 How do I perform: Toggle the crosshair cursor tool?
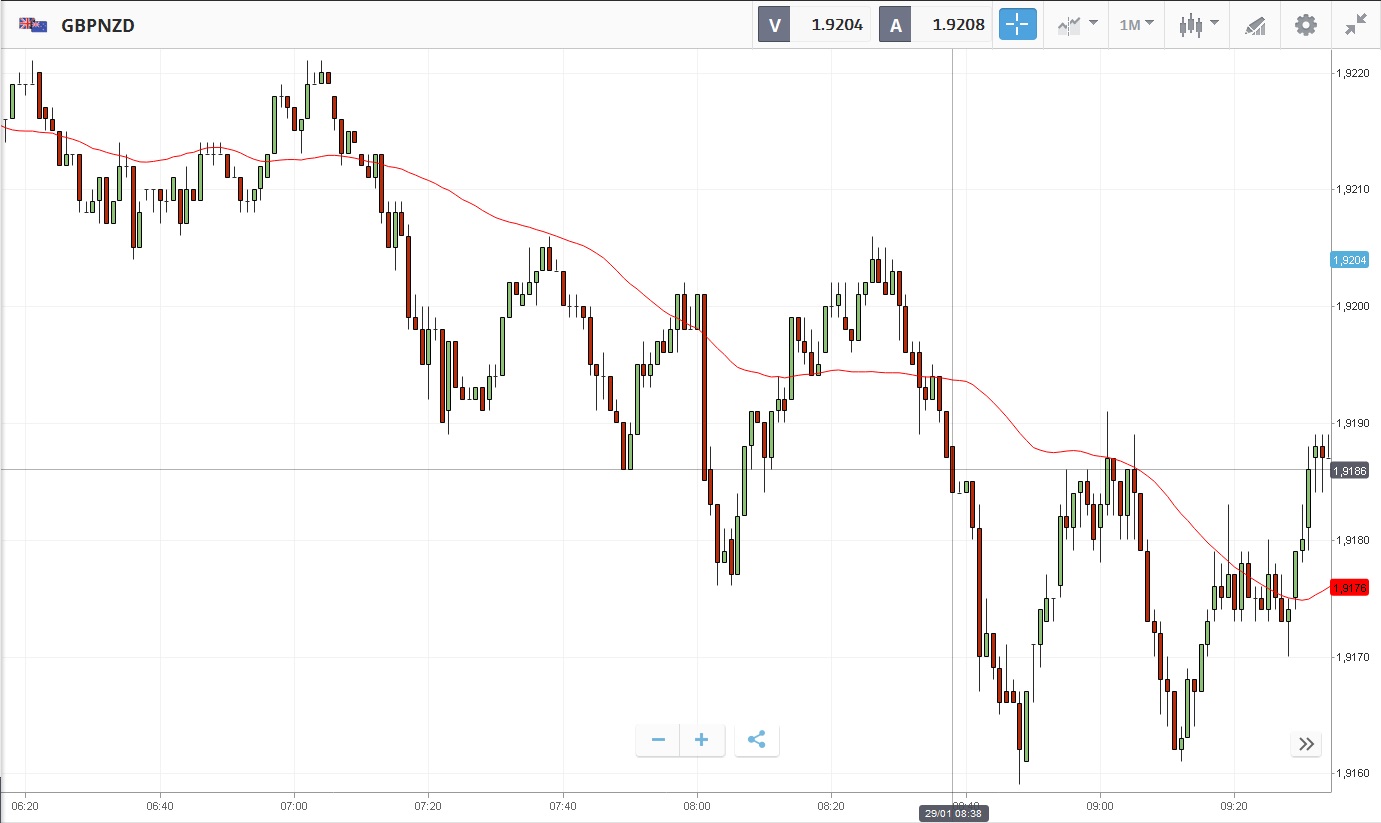1017,25
